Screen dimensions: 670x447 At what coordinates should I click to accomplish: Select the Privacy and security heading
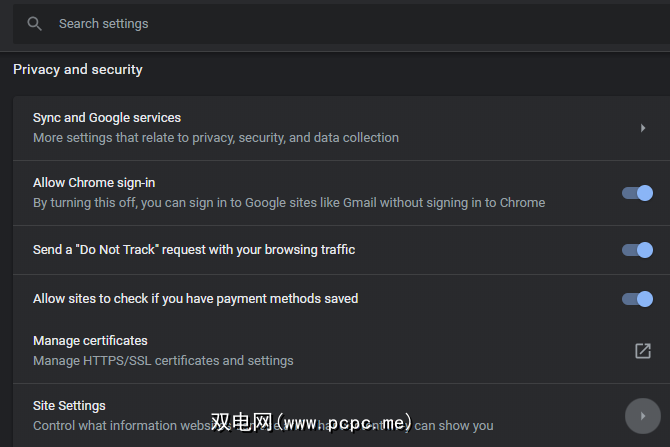pos(78,70)
